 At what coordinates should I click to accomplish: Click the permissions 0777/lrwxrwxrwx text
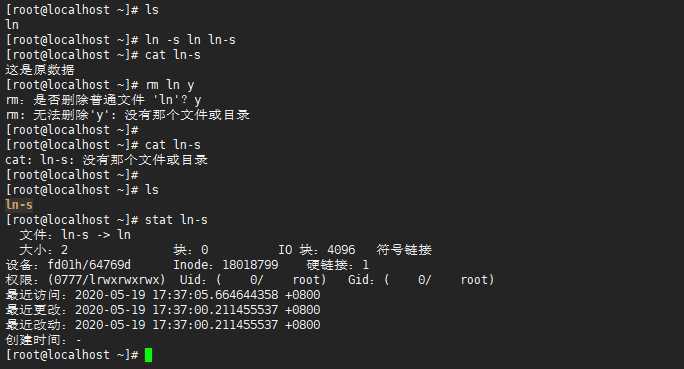coord(106,280)
